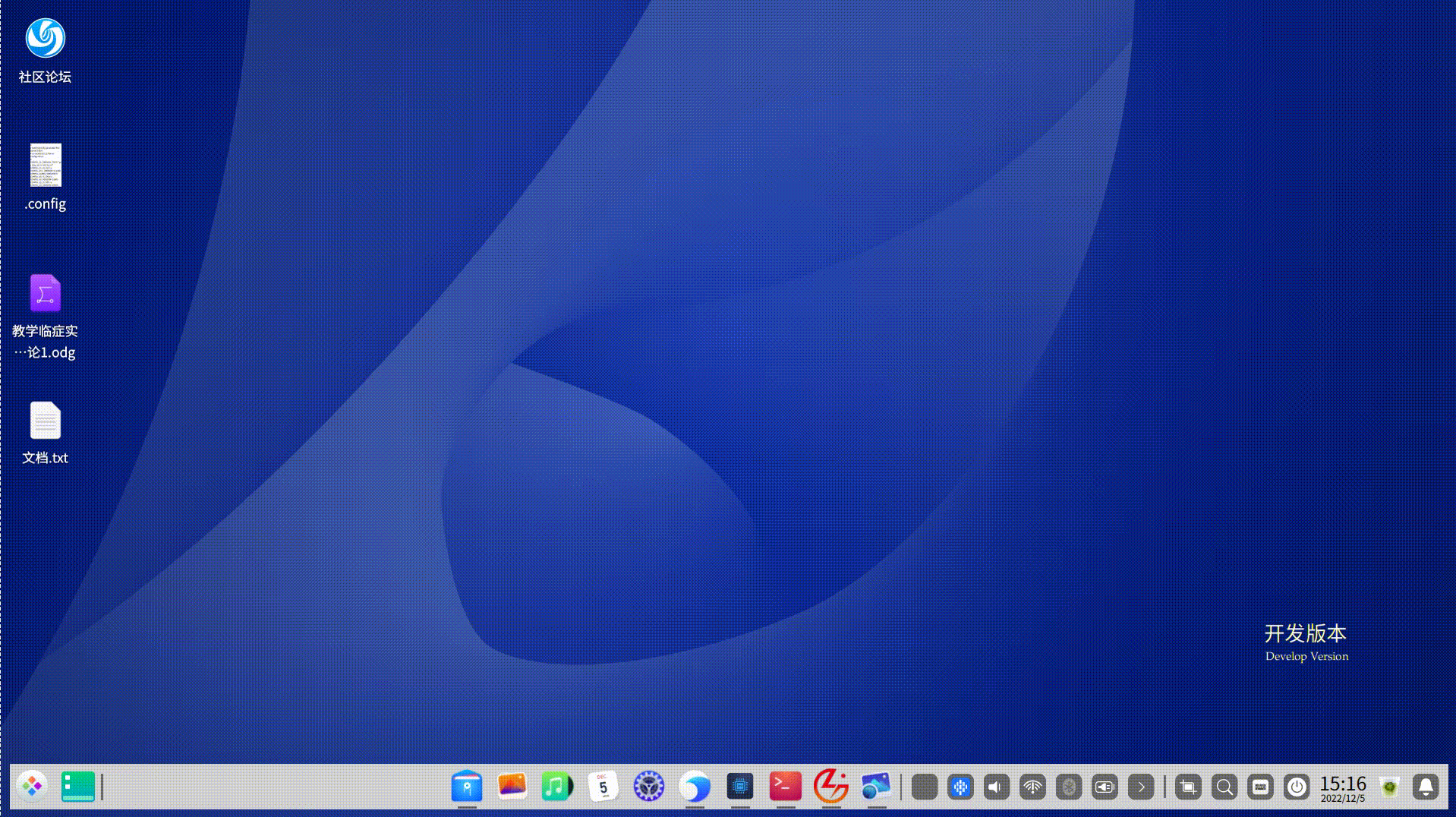
Task: Open the notification center bell
Action: [1426, 787]
